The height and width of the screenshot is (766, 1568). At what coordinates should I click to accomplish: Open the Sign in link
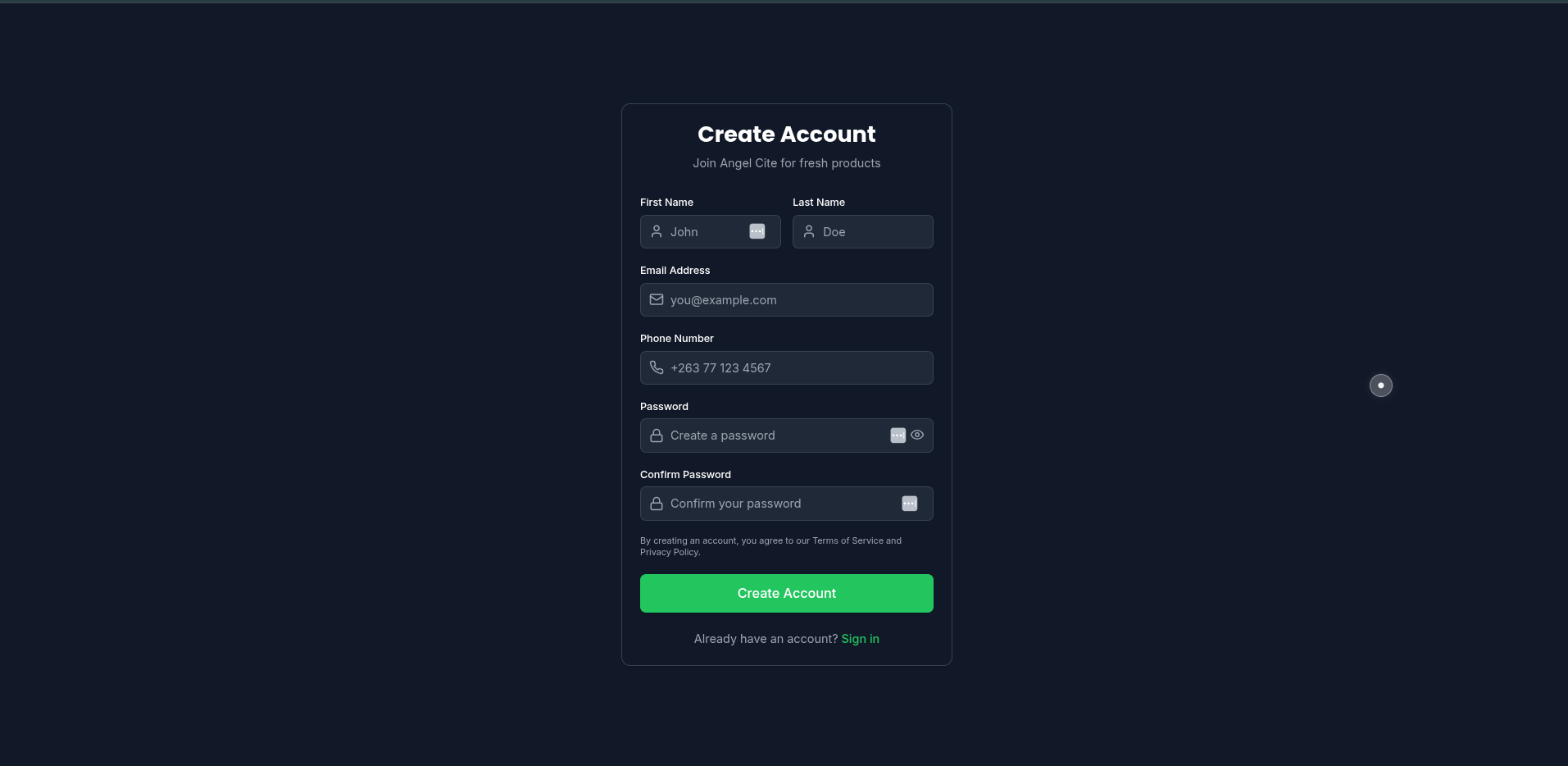click(x=860, y=639)
